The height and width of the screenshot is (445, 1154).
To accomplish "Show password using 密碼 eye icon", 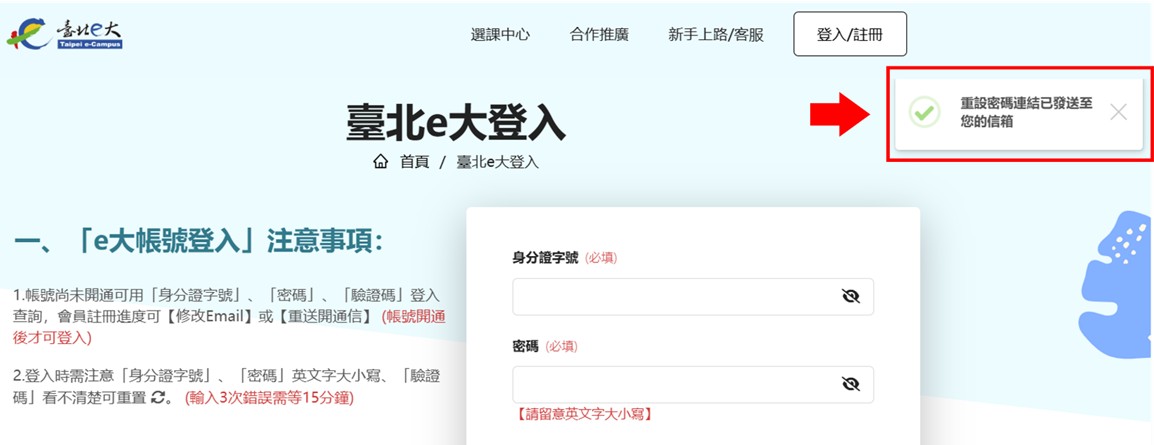I will pyautogui.click(x=851, y=384).
